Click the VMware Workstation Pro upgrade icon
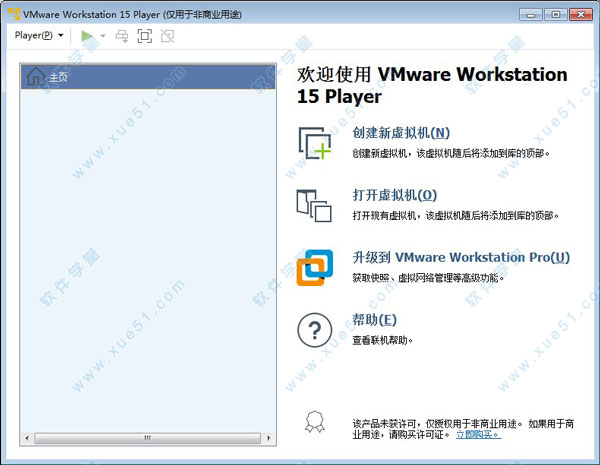This screenshot has height=465, width=600. tap(315, 268)
